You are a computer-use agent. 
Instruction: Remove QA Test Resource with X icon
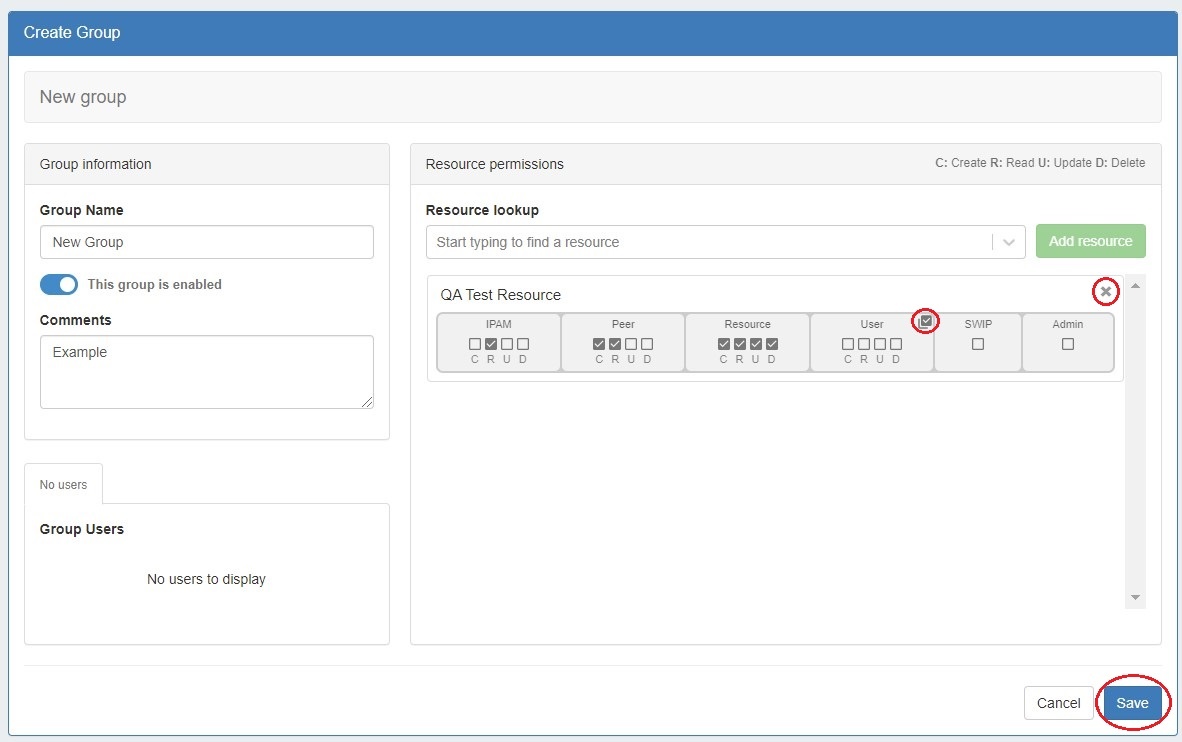point(1105,291)
